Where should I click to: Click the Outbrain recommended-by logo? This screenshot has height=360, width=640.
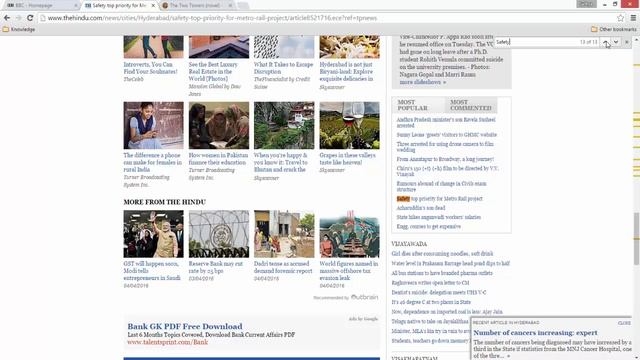pyautogui.click(x=364, y=297)
